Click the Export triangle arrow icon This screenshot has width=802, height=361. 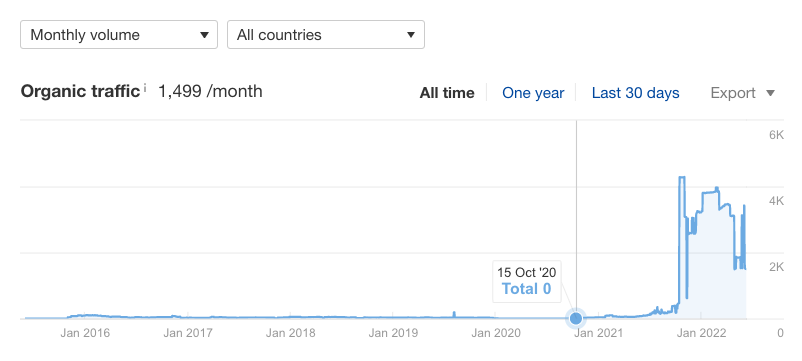(x=771, y=93)
